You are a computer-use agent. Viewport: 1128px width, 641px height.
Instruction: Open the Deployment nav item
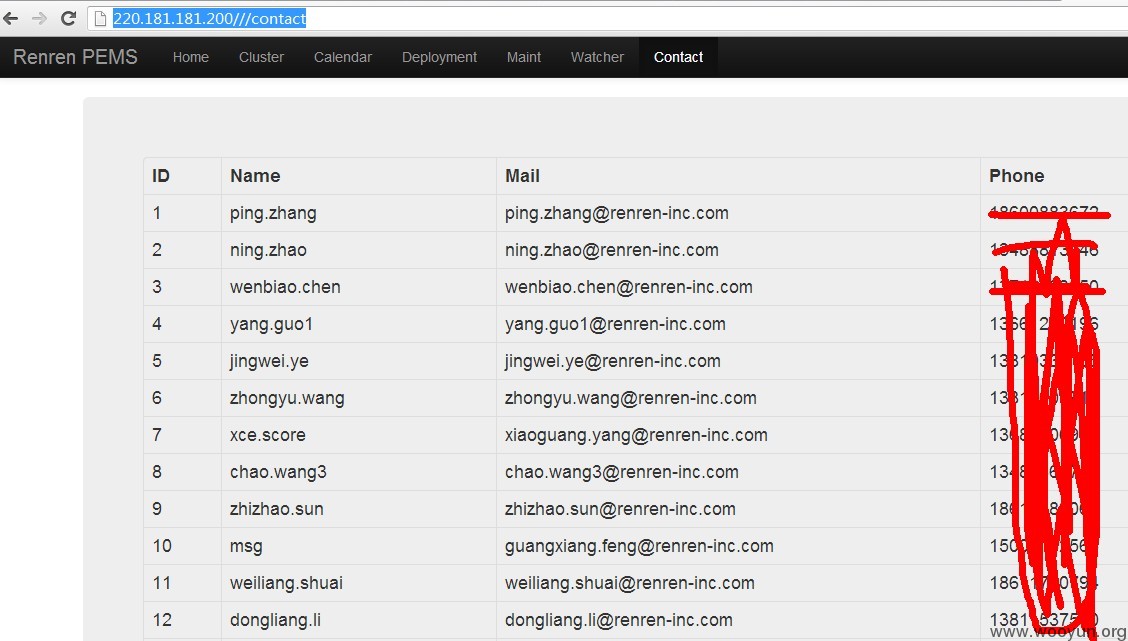(440, 58)
